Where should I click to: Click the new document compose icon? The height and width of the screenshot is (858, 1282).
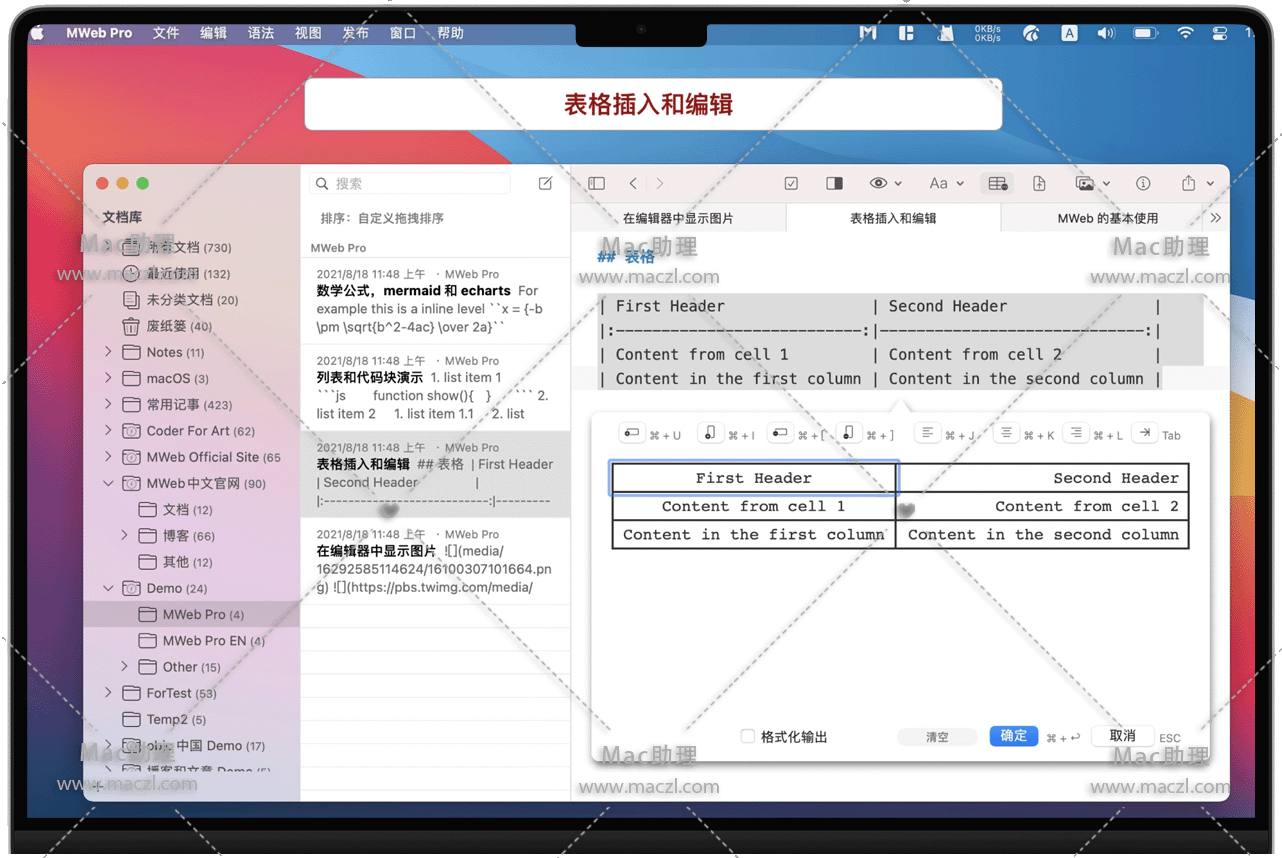point(545,184)
